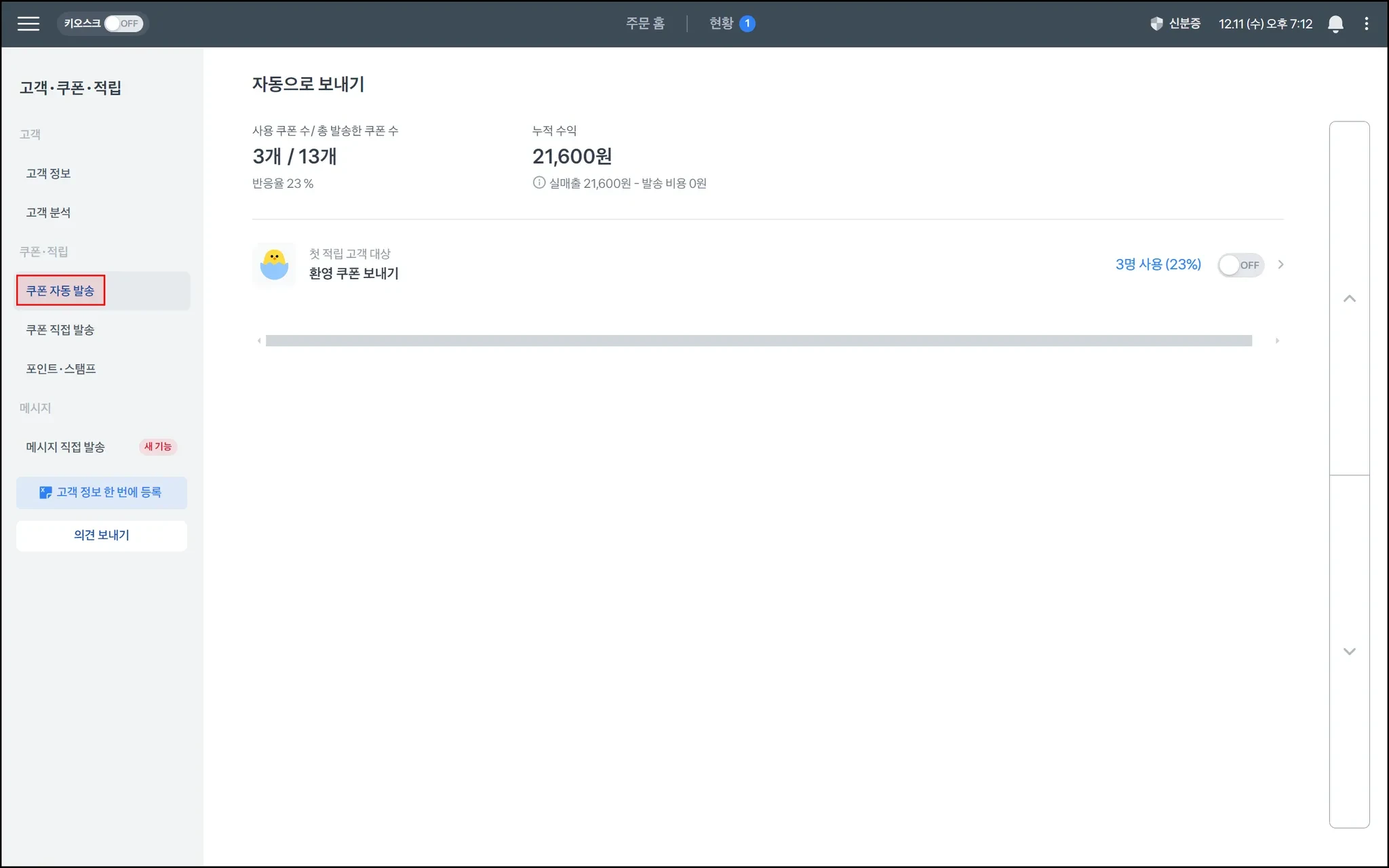Image resolution: width=1389 pixels, height=868 pixels.
Task: Click the chick welcome coupon icon
Action: (274, 265)
